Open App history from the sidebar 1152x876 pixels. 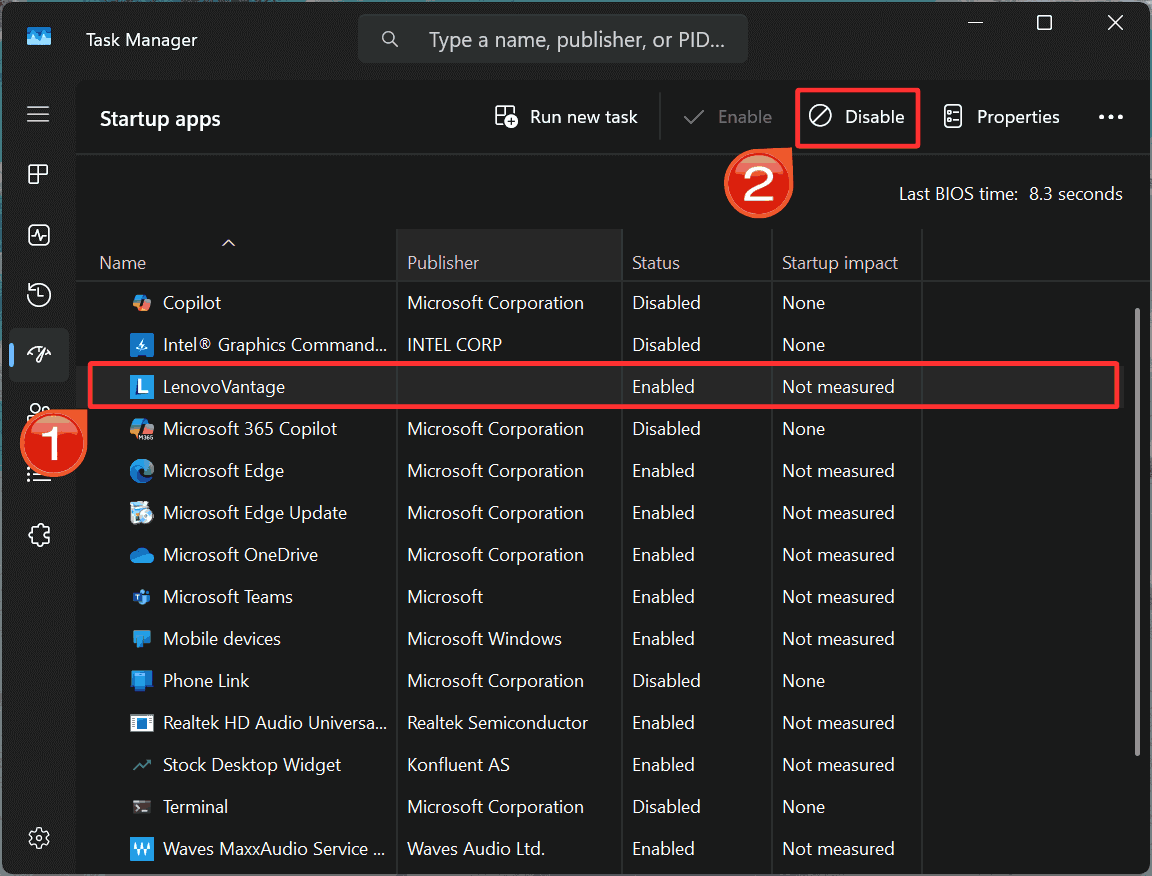pos(38,295)
